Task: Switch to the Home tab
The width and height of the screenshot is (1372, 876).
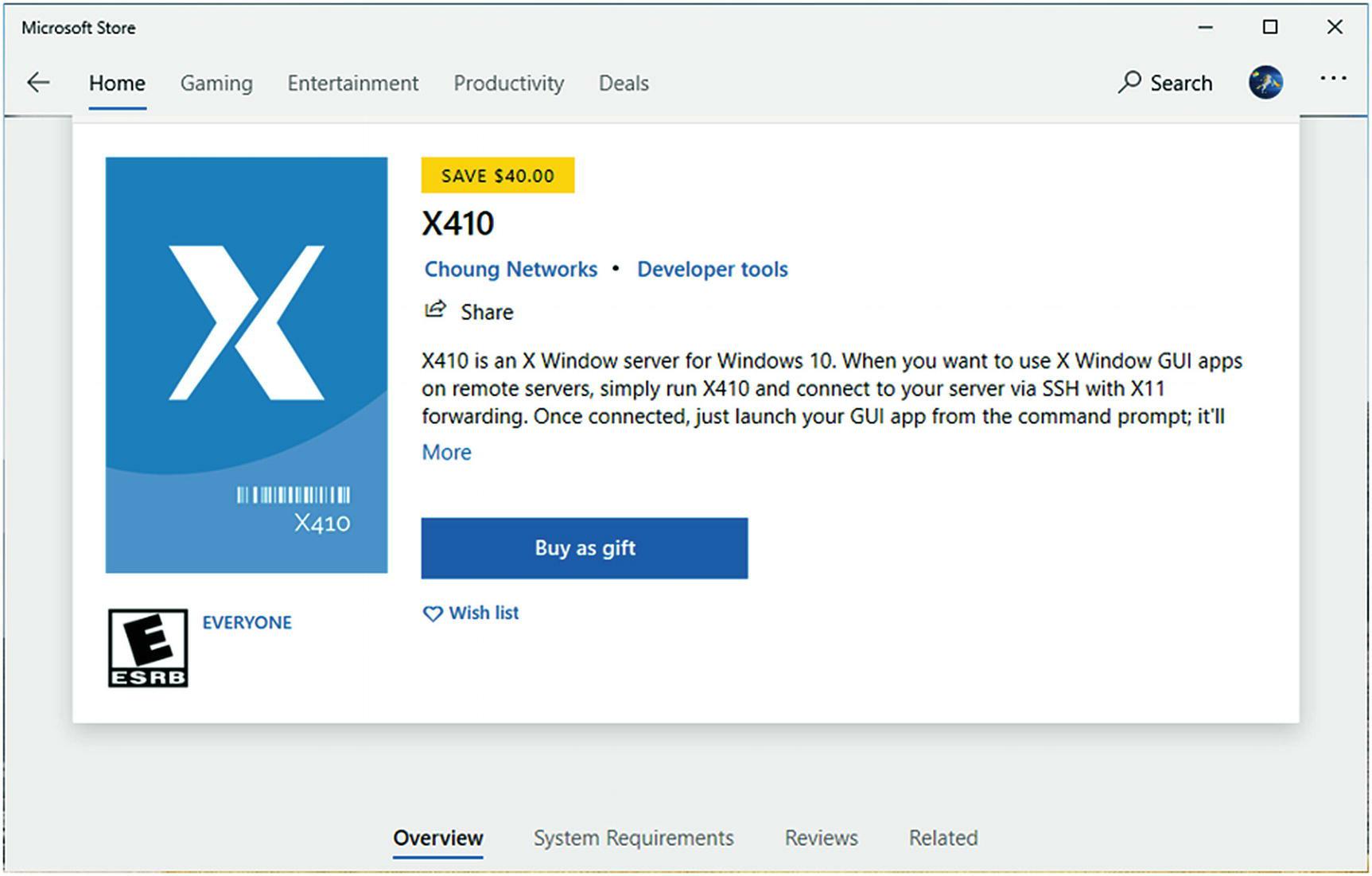Action: 117,84
